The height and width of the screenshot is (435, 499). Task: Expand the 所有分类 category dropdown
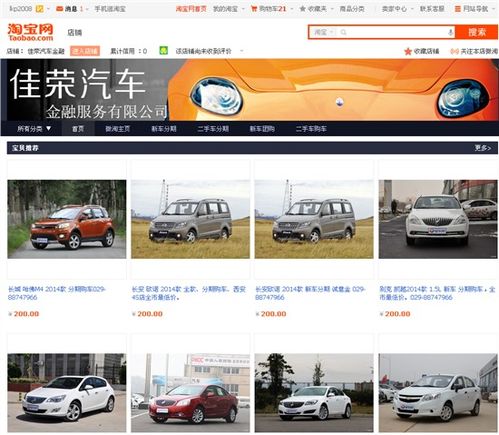point(34,129)
